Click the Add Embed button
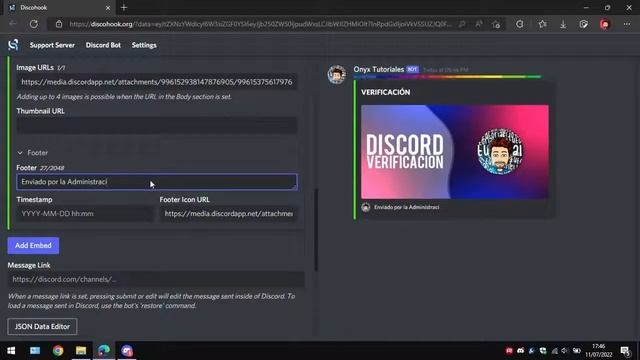Image resolution: width=640 pixels, height=360 pixels. 33,246
